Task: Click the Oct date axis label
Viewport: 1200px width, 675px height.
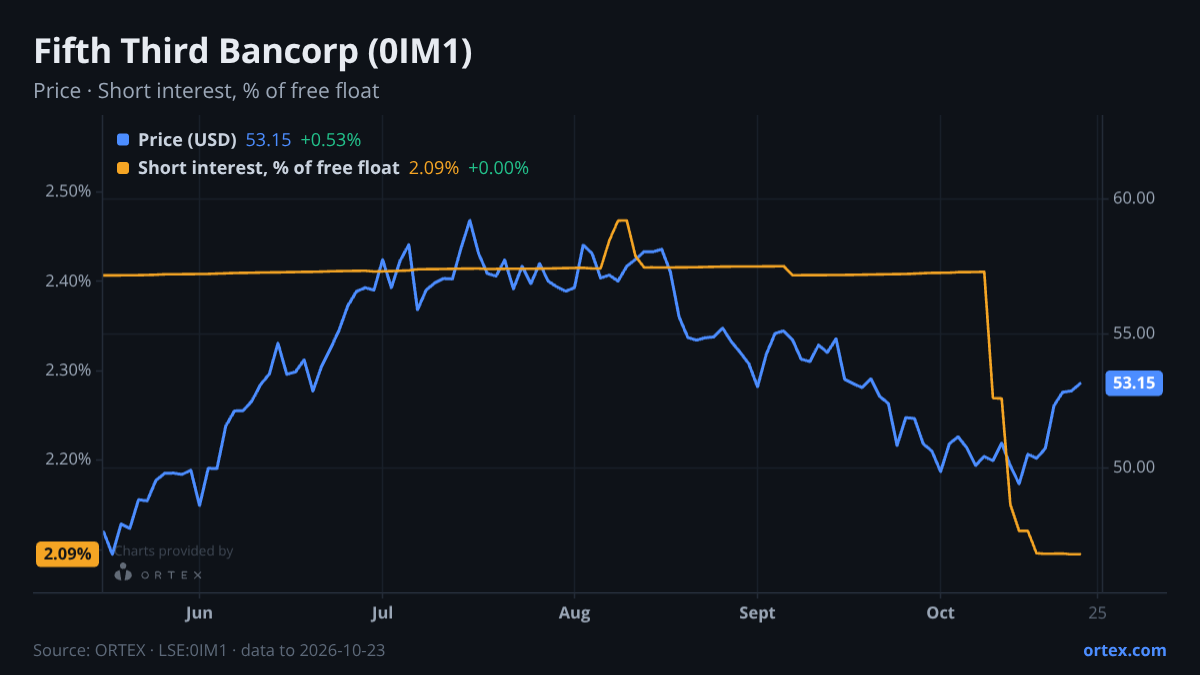Action: 941,613
